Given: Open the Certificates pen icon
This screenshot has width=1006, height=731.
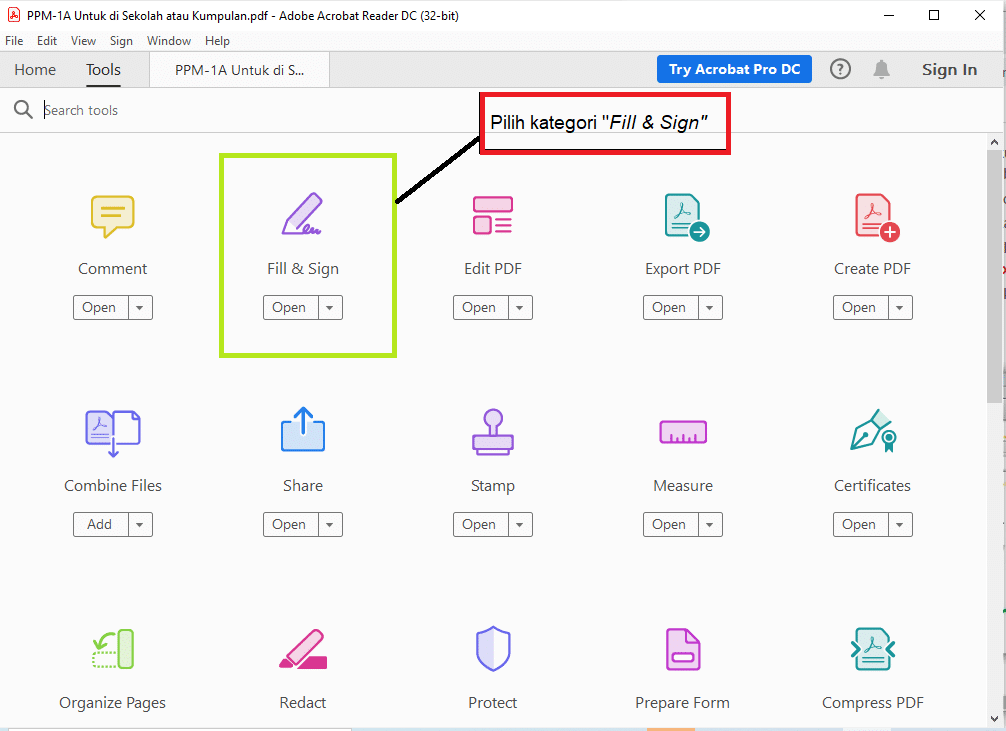Looking at the screenshot, I should 872,432.
